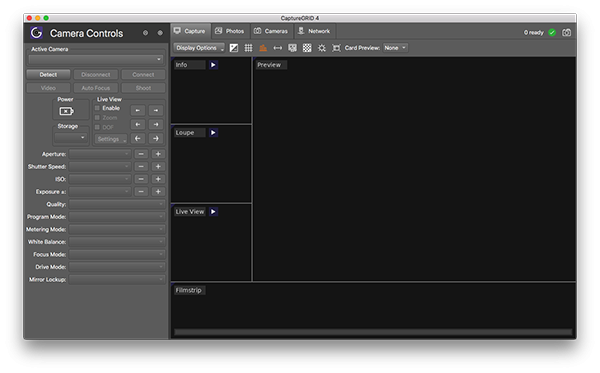
Task: Open the Display Options dropdown
Action: 199,48
